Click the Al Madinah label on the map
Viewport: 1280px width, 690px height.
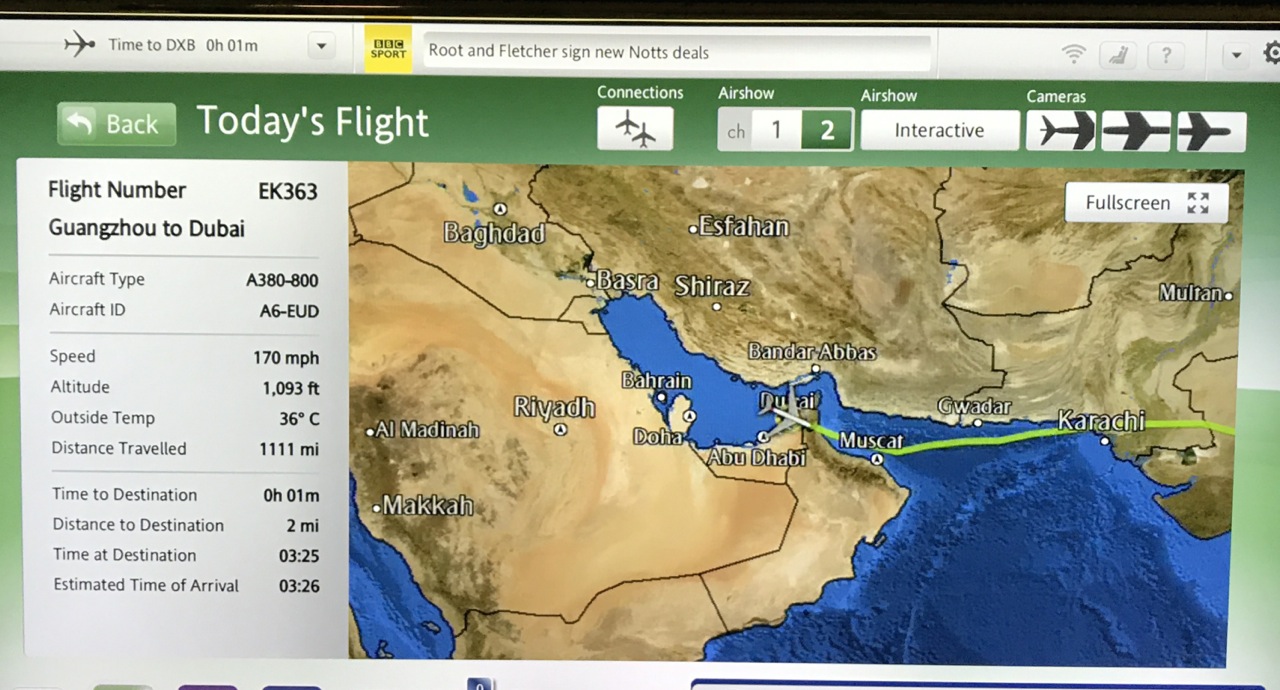click(427, 430)
